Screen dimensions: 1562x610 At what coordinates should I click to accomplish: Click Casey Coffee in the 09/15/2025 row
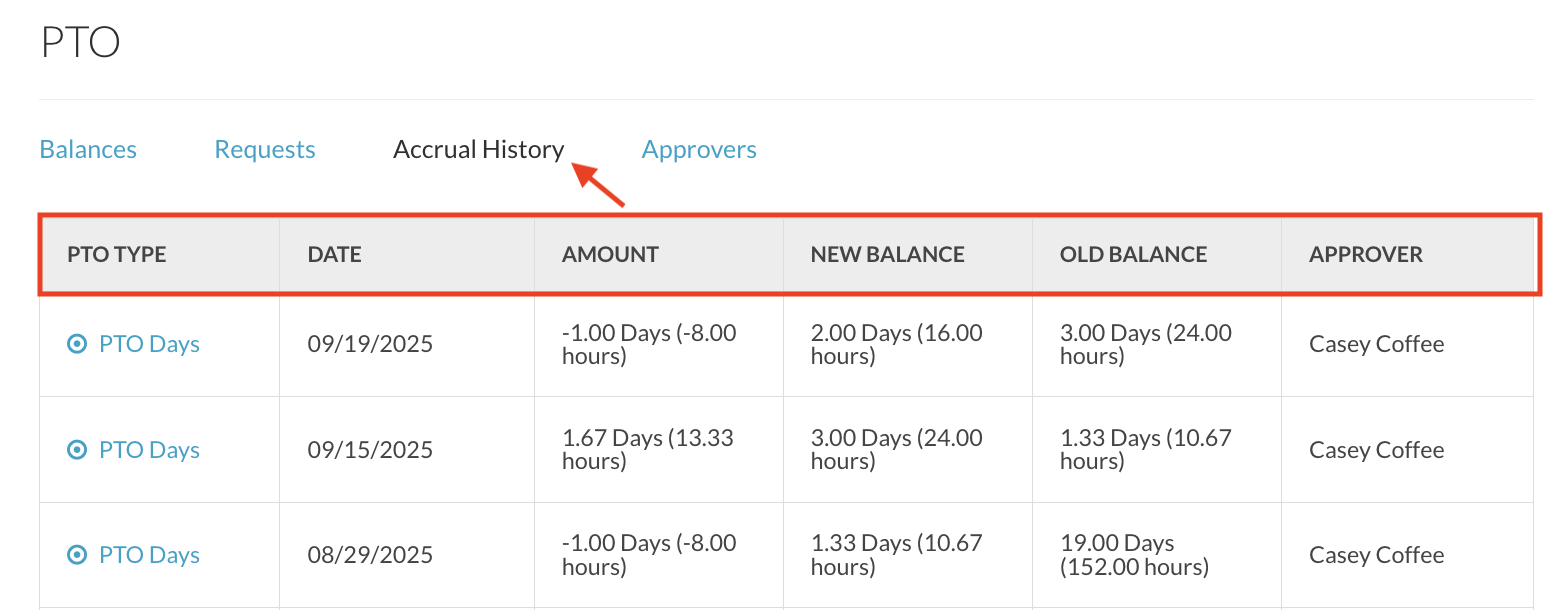point(1376,450)
